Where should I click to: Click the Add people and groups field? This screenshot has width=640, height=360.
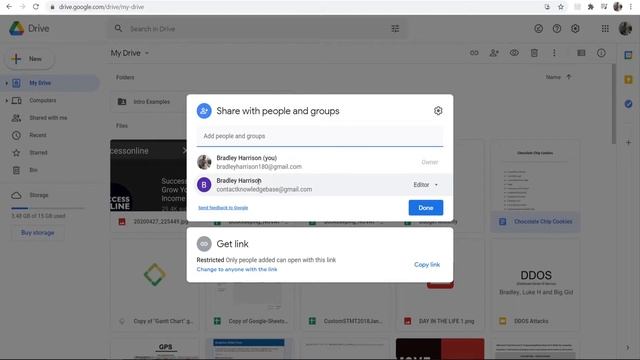click(320, 136)
